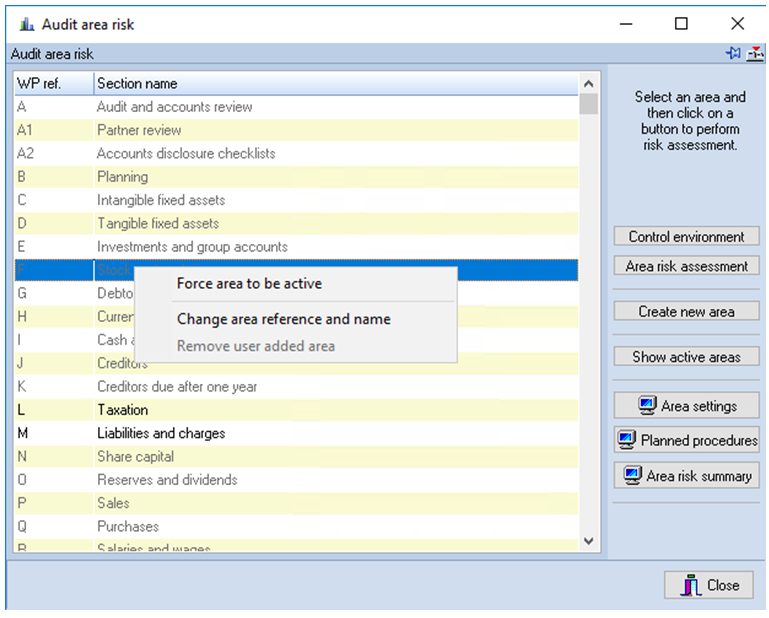The width and height of the screenshot is (769, 618).
Task: Select Tangible fixed assets row
Action: point(296,223)
